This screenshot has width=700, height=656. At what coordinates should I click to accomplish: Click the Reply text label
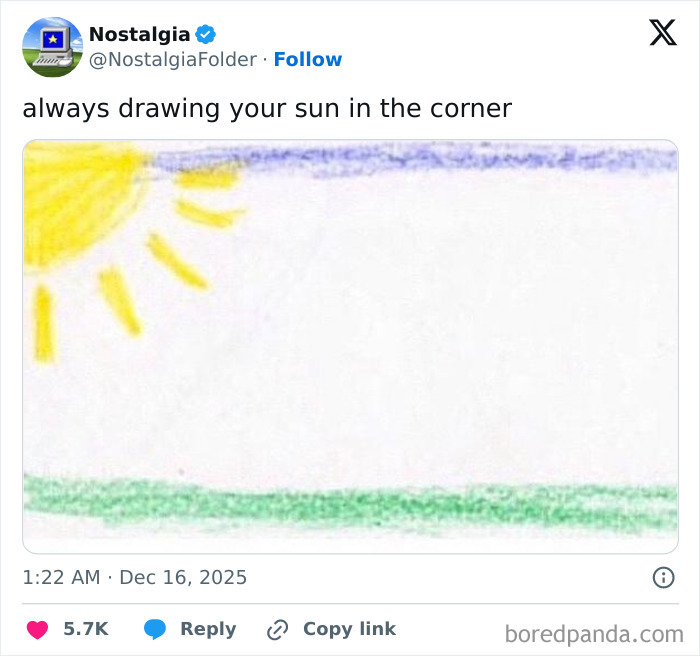tap(208, 629)
